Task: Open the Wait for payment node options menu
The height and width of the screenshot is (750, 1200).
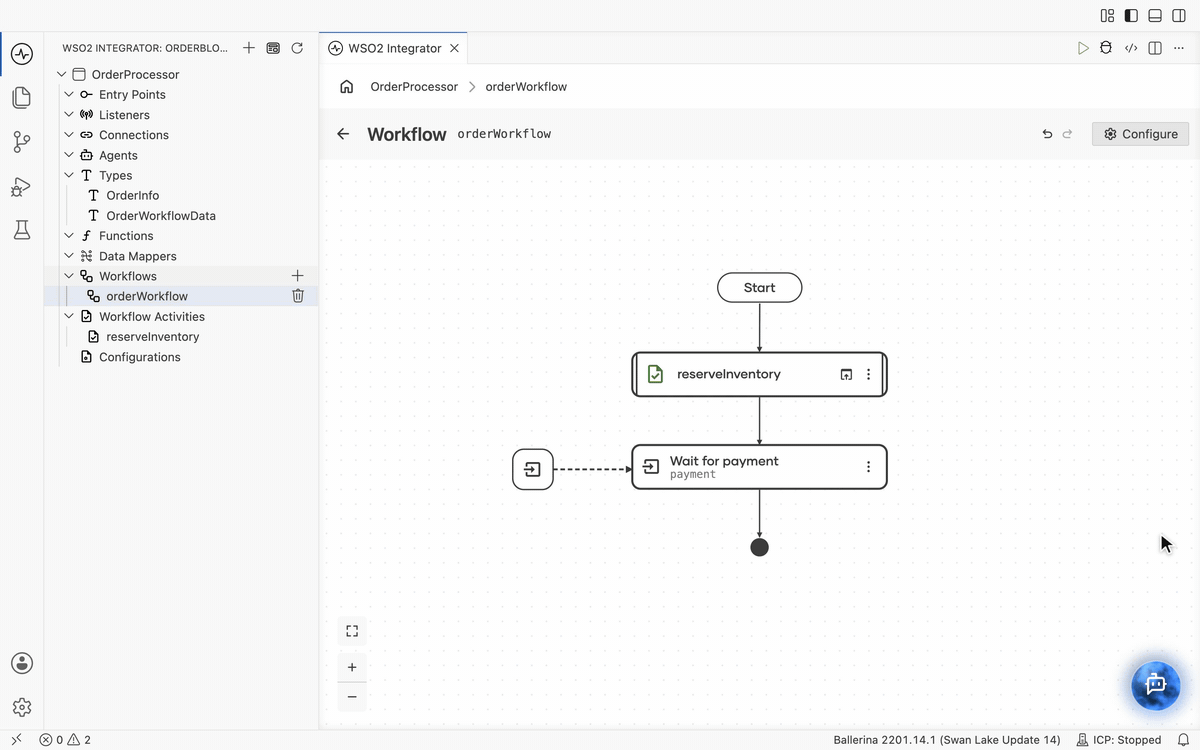Action: coord(868,467)
